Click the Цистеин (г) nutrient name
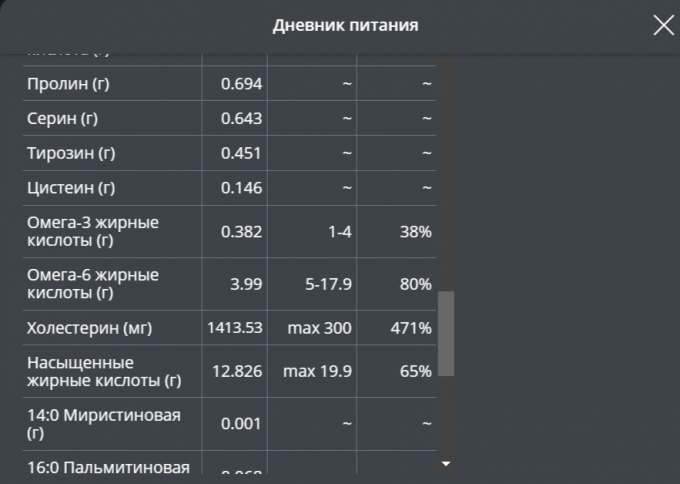This screenshot has width=680, height=484. 71,187
